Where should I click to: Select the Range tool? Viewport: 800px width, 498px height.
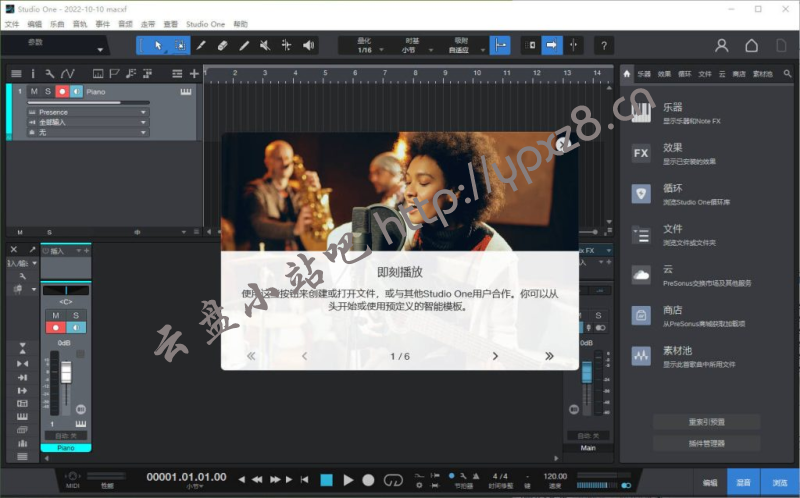tap(180, 45)
